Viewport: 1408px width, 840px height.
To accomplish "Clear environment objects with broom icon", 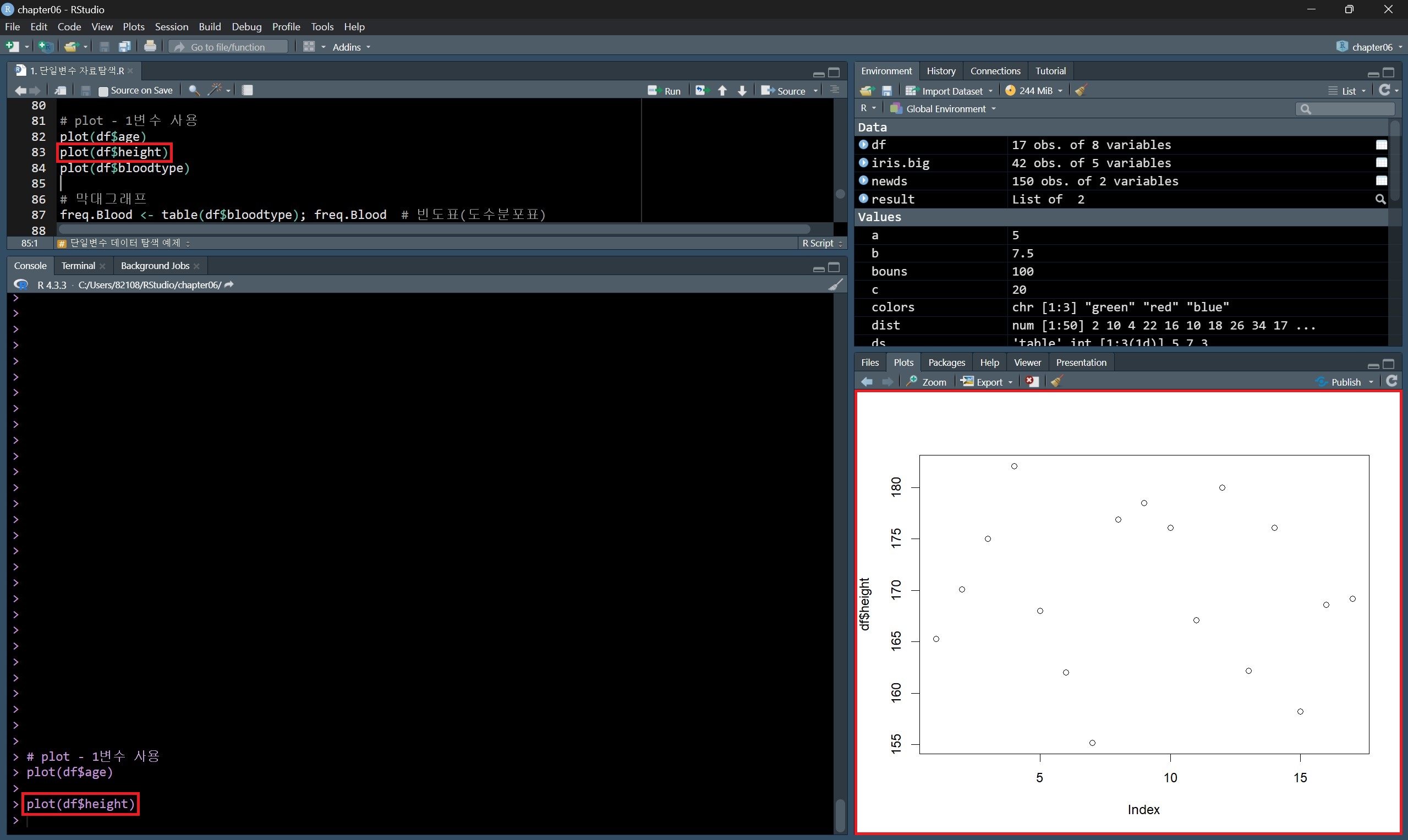I will [1081, 91].
